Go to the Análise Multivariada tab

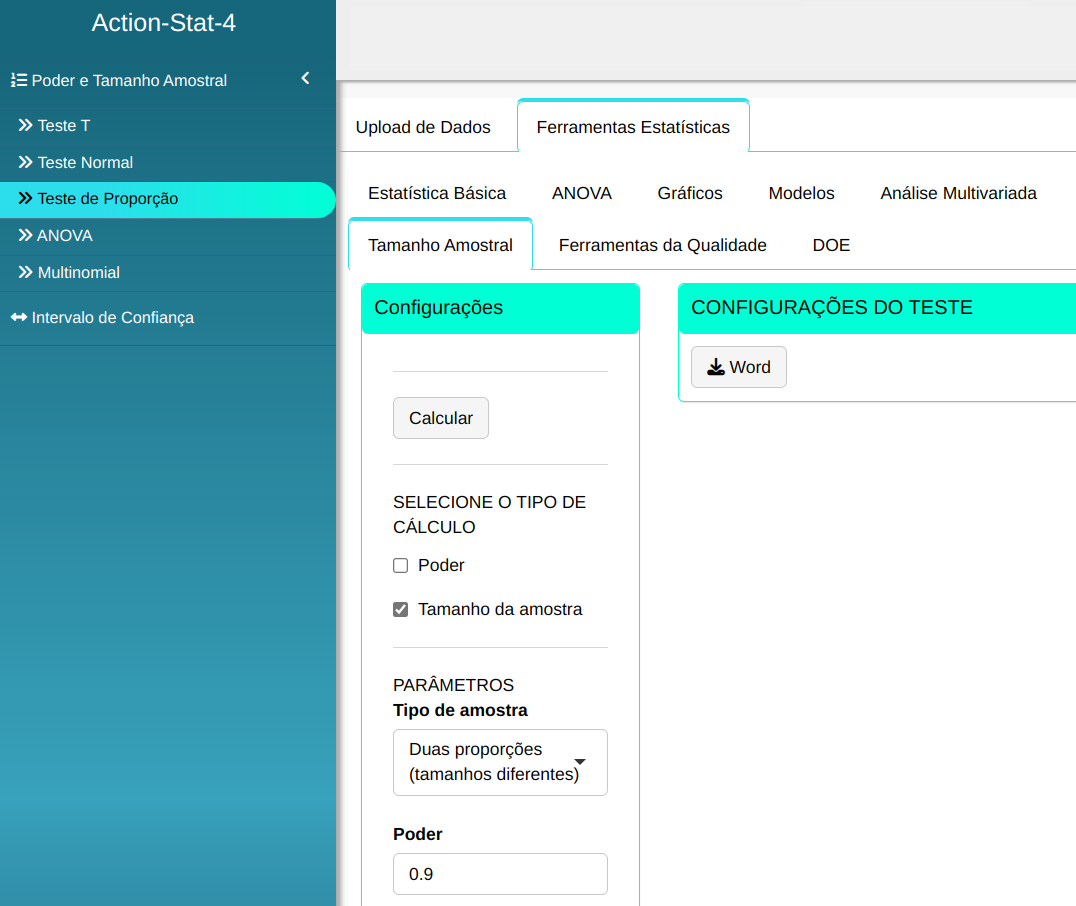[958, 193]
